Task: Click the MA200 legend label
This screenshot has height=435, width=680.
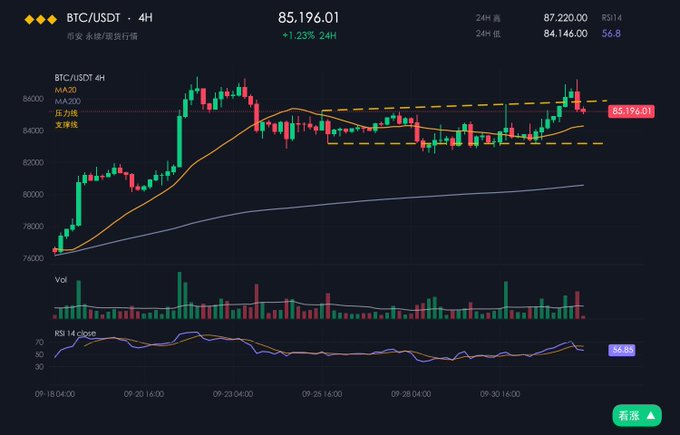Action: click(x=68, y=101)
